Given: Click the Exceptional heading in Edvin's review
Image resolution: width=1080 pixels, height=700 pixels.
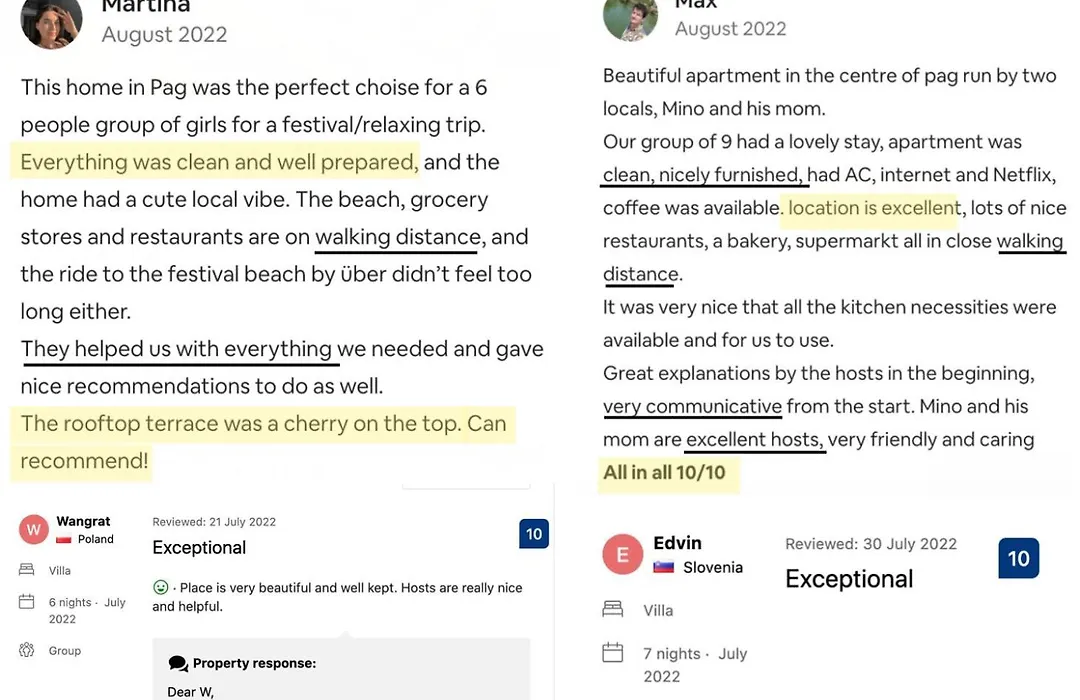Looking at the screenshot, I should pyautogui.click(x=849, y=579).
